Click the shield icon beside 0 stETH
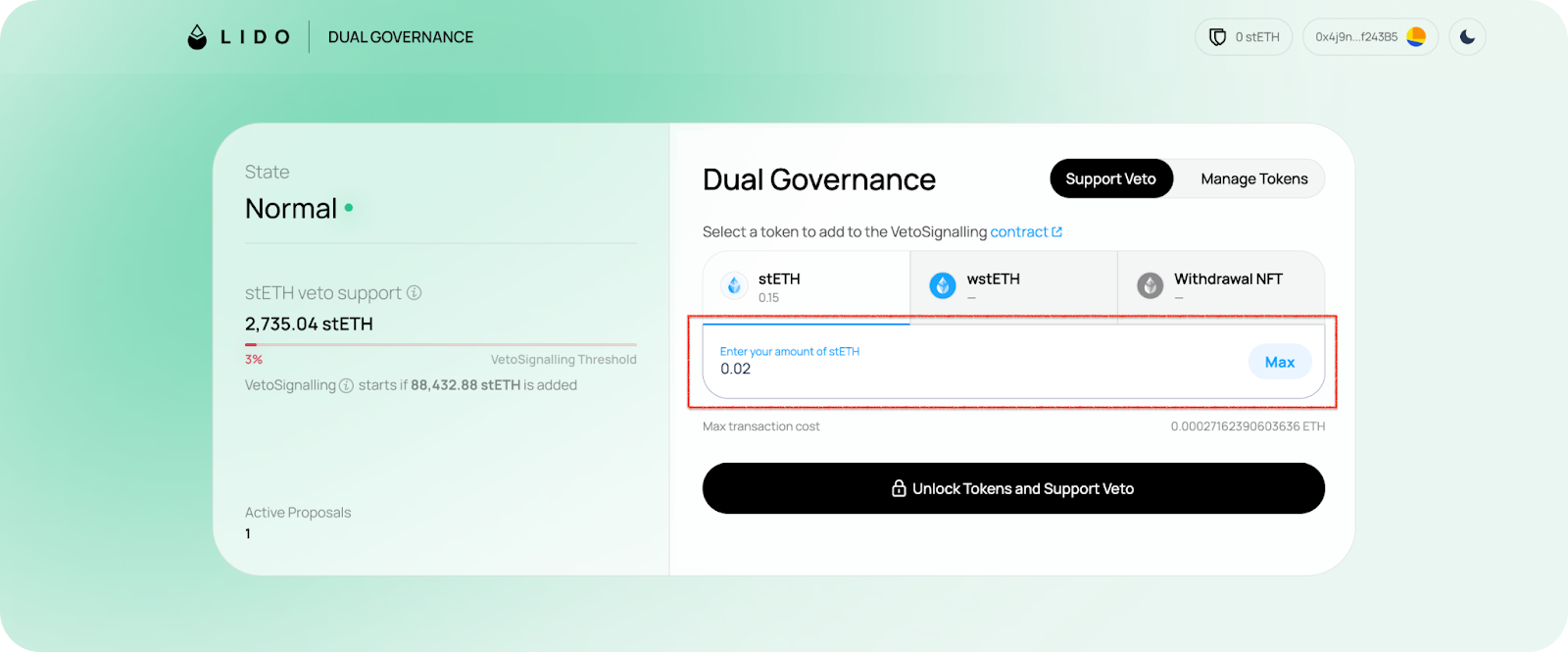Viewport: 1568px width, 652px height. pos(1217,37)
